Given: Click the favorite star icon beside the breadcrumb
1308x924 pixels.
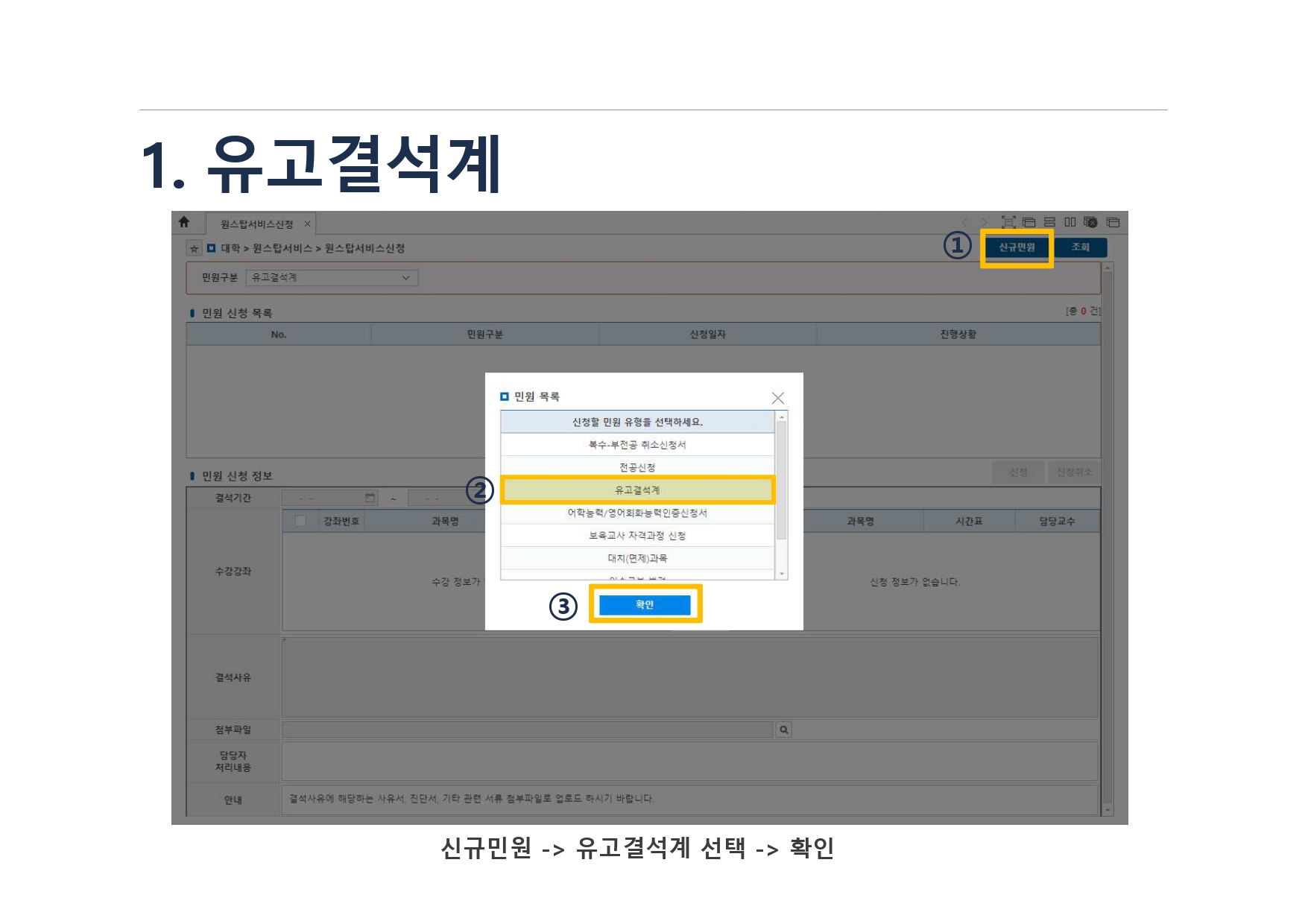Looking at the screenshot, I should coord(194,249).
